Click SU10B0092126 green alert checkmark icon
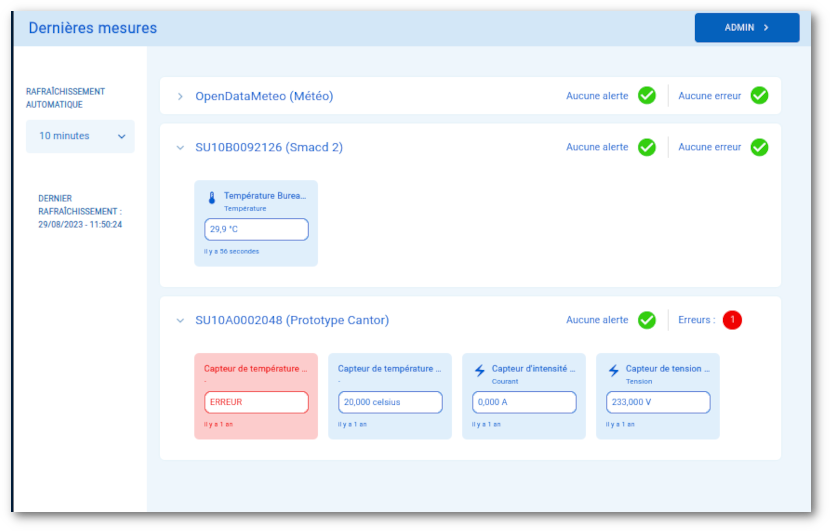This screenshot has height=531, width=830. [x=647, y=147]
